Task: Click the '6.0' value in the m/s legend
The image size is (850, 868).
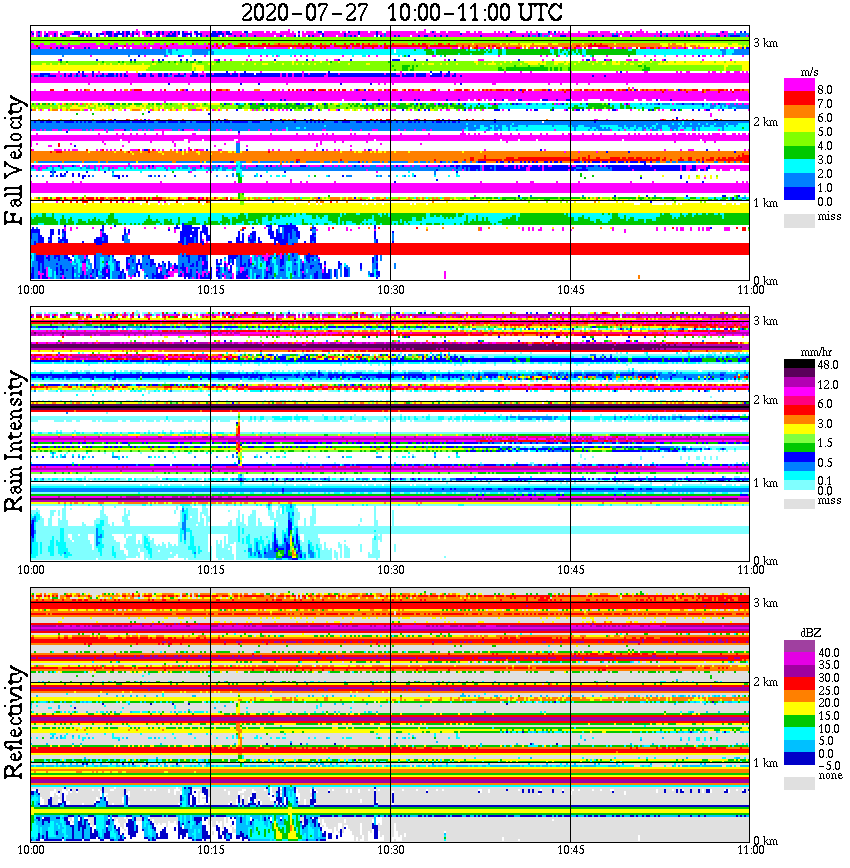Action: (x=825, y=118)
